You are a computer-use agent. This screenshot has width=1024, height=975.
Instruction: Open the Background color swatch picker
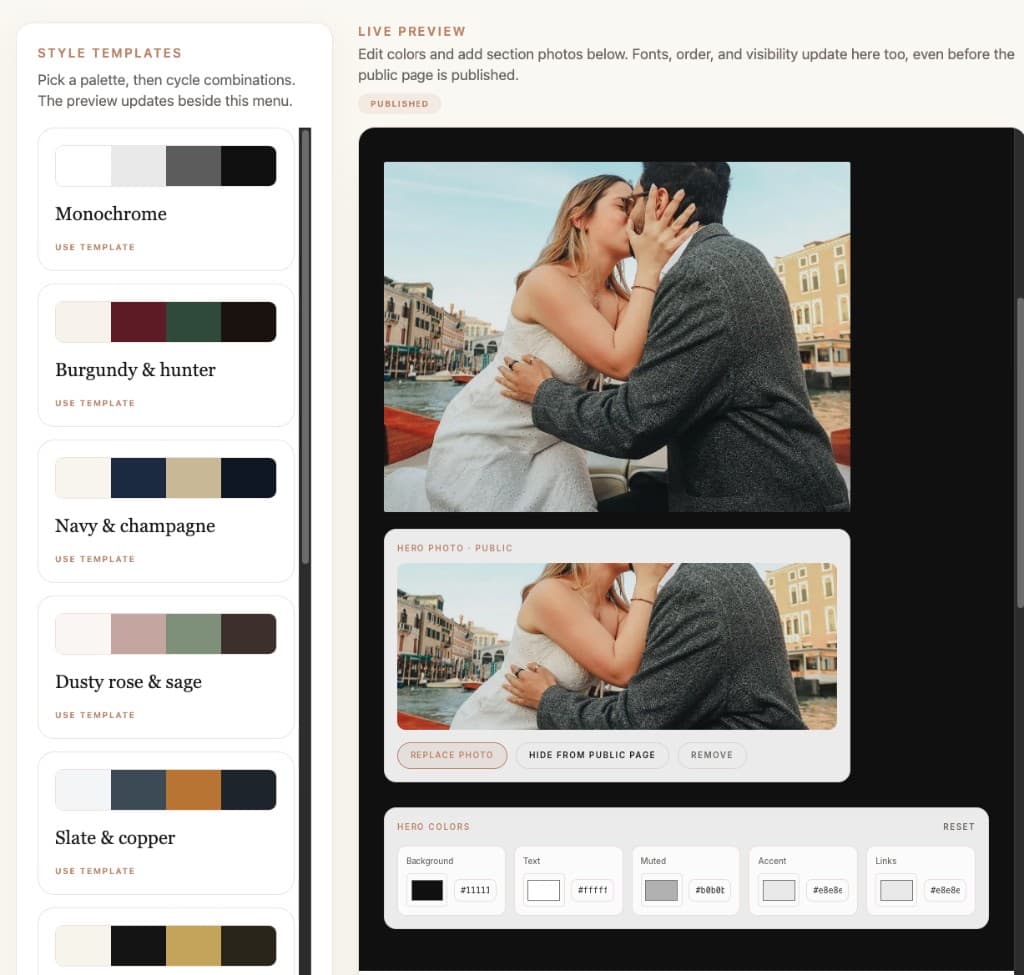(427, 890)
